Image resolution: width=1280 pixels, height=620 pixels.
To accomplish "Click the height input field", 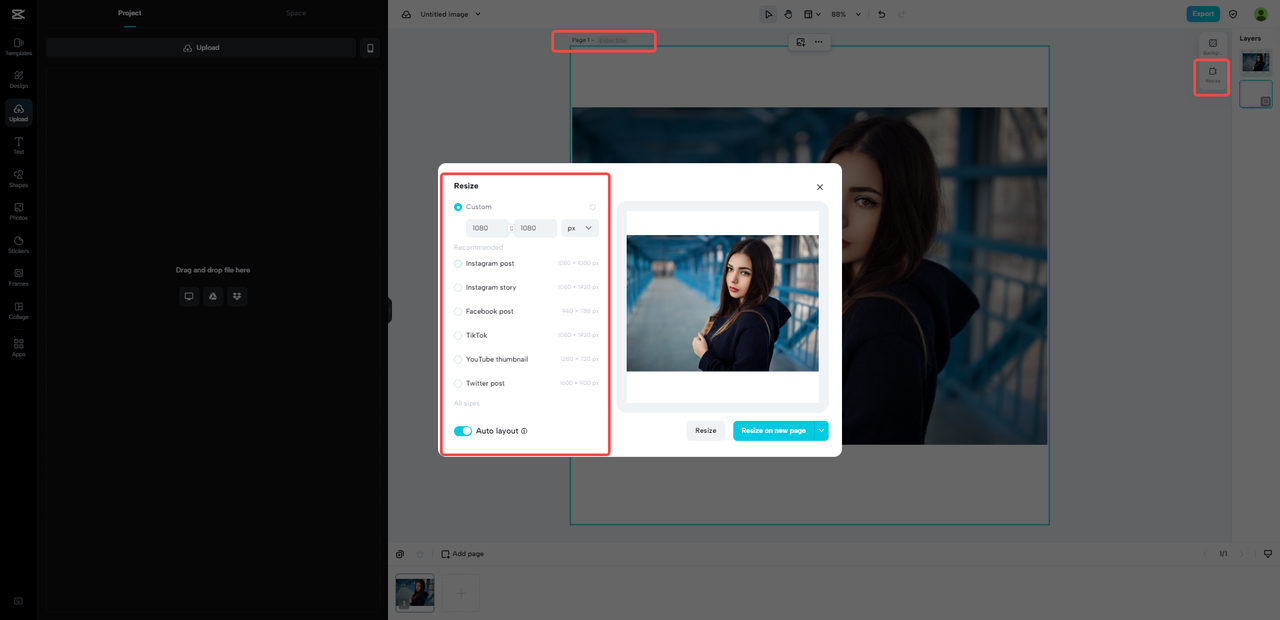I will click(535, 228).
